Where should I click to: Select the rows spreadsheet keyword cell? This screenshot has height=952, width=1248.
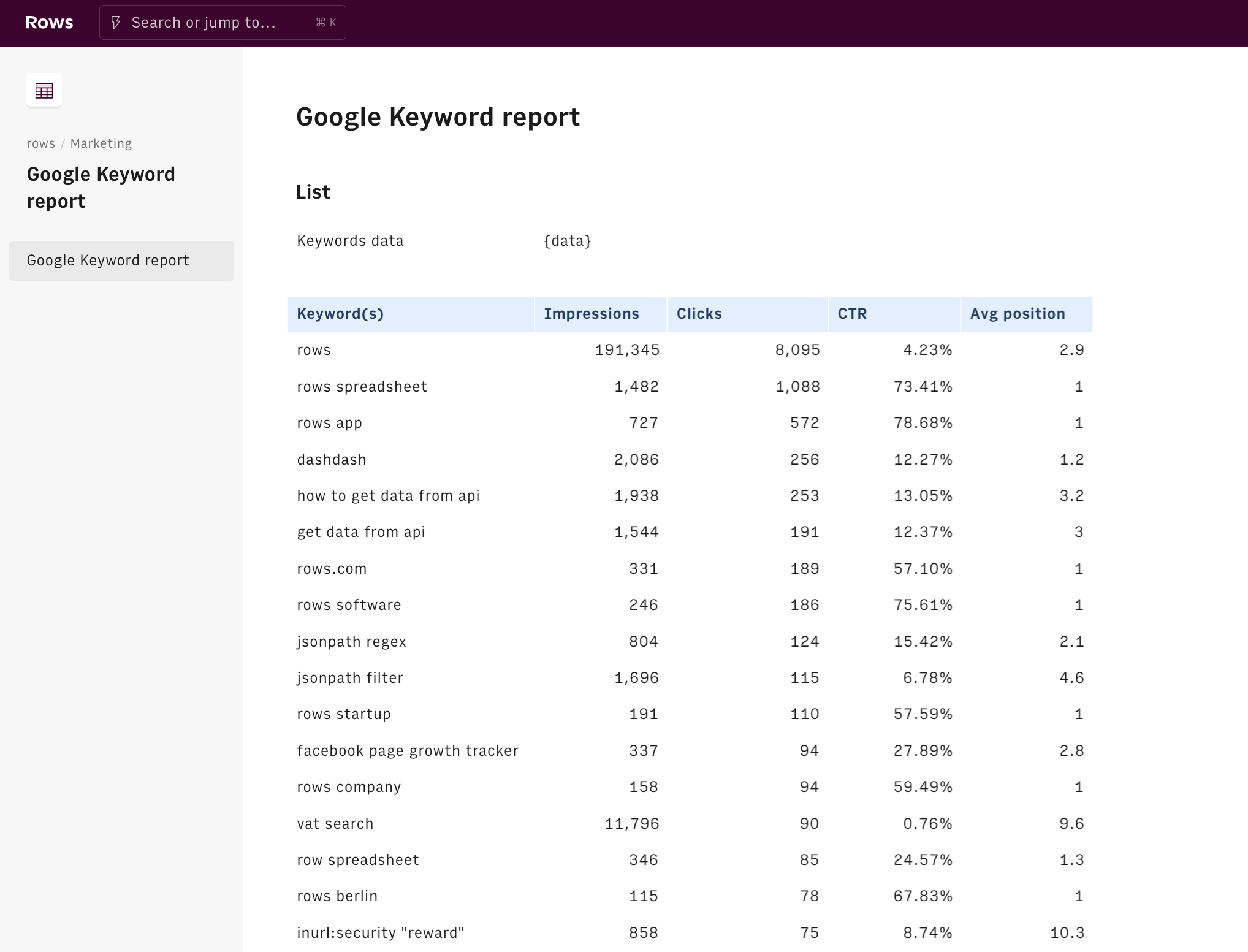point(362,387)
